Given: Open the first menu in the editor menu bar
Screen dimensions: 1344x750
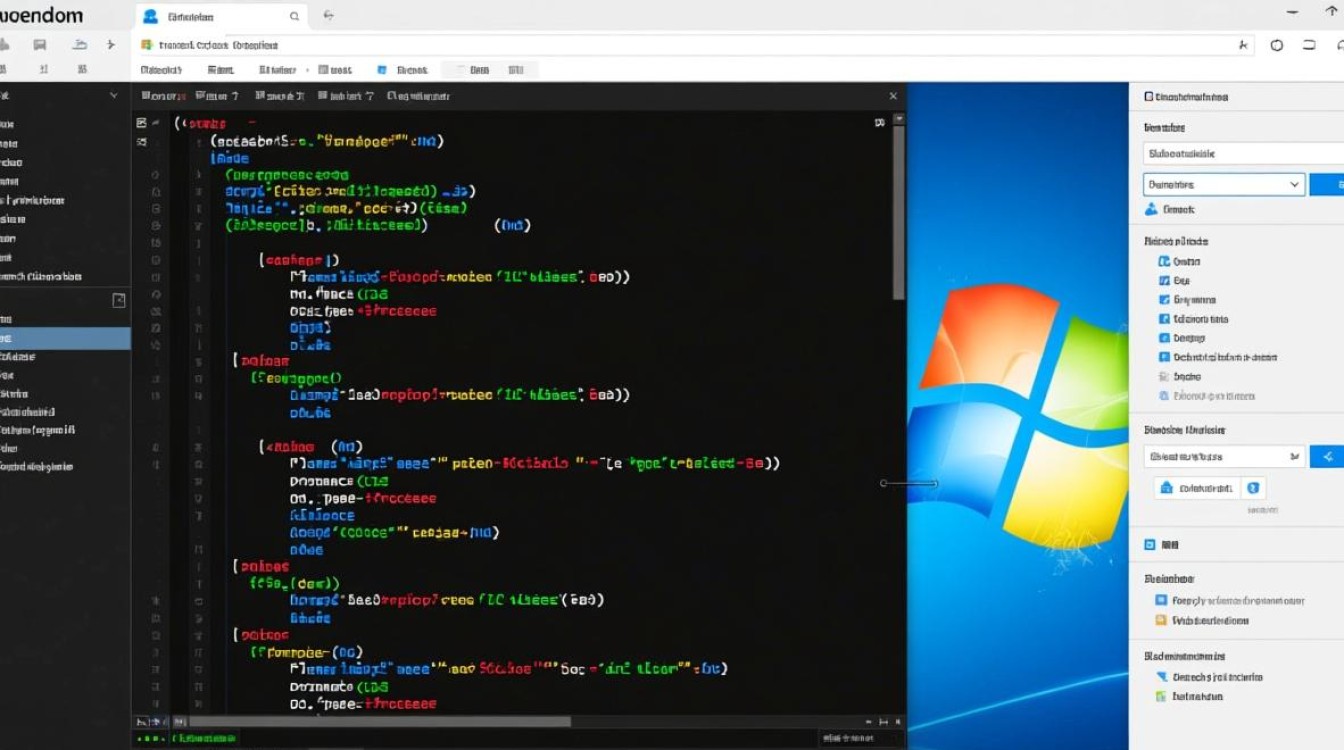Looking at the screenshot, I should (160, 95).
